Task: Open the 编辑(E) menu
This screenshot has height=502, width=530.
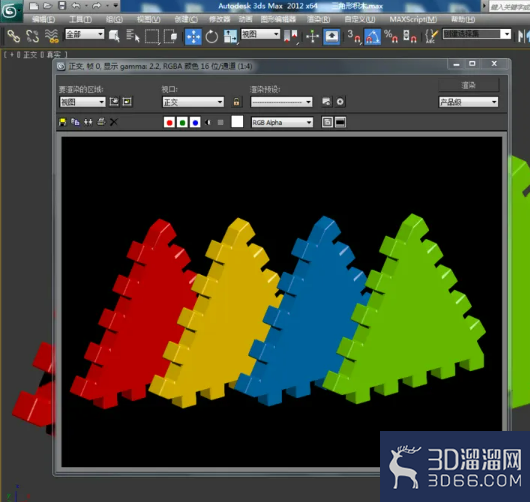Action: click(44, 20)
